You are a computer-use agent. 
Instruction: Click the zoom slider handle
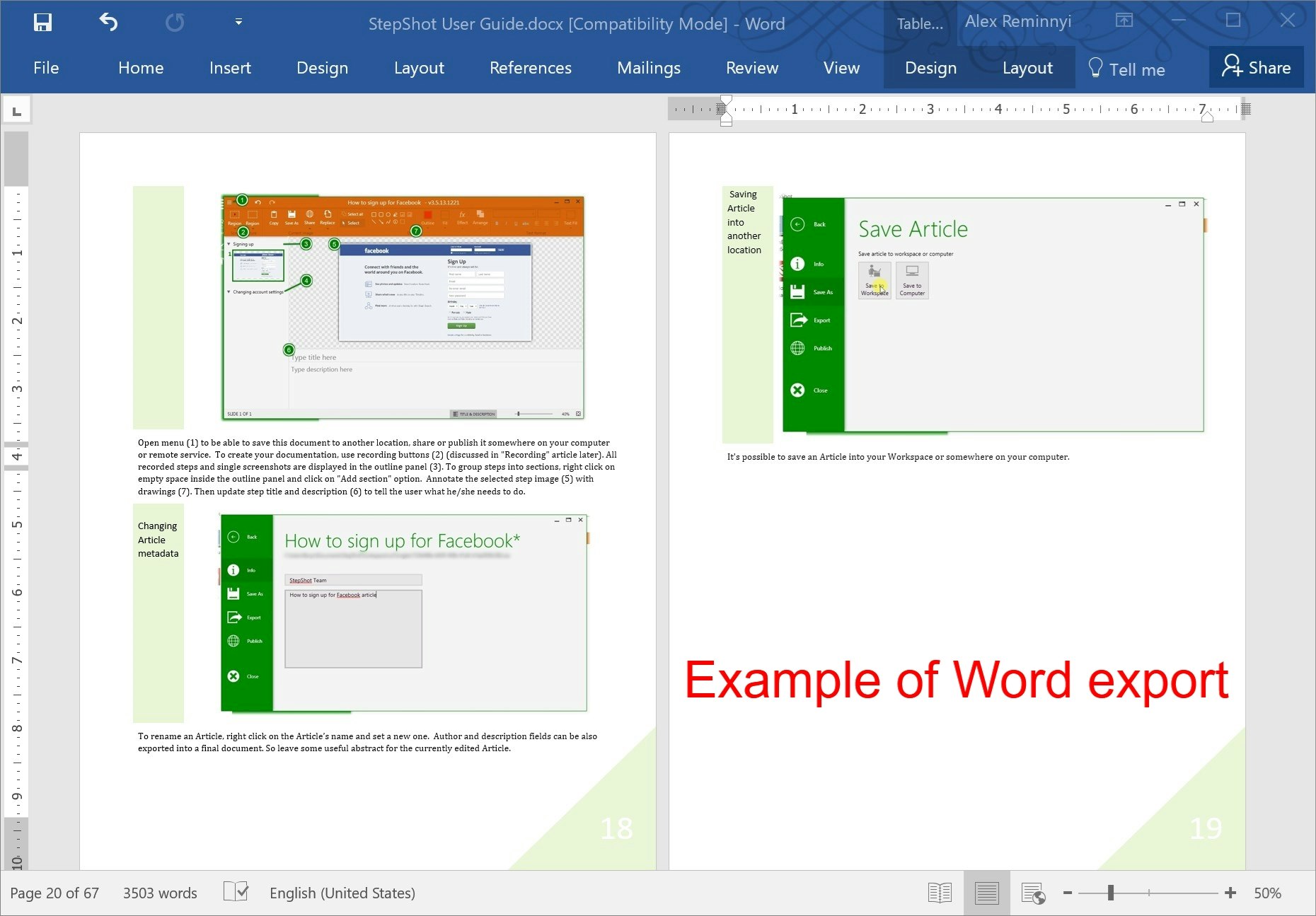pos(1111,893)
